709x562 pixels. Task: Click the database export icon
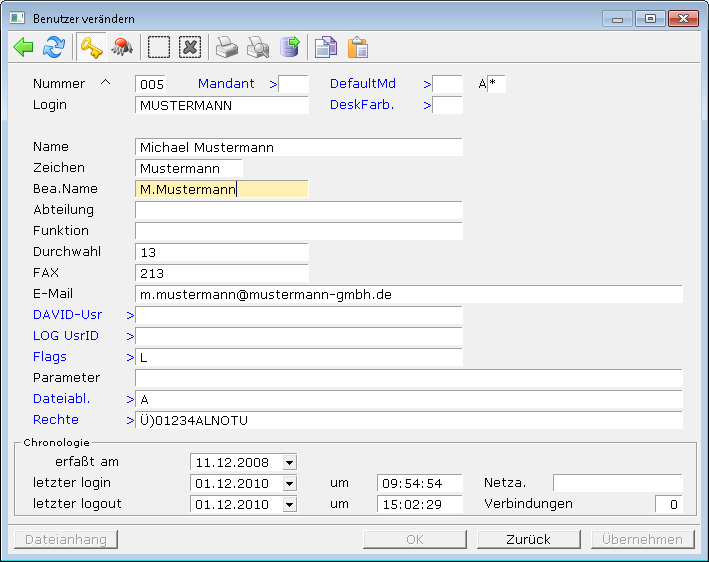pos(290,47)
